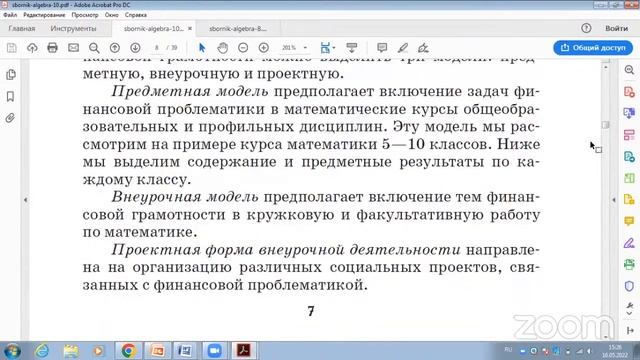Zoom in with plus icon
640x360 pixels.
264,48
